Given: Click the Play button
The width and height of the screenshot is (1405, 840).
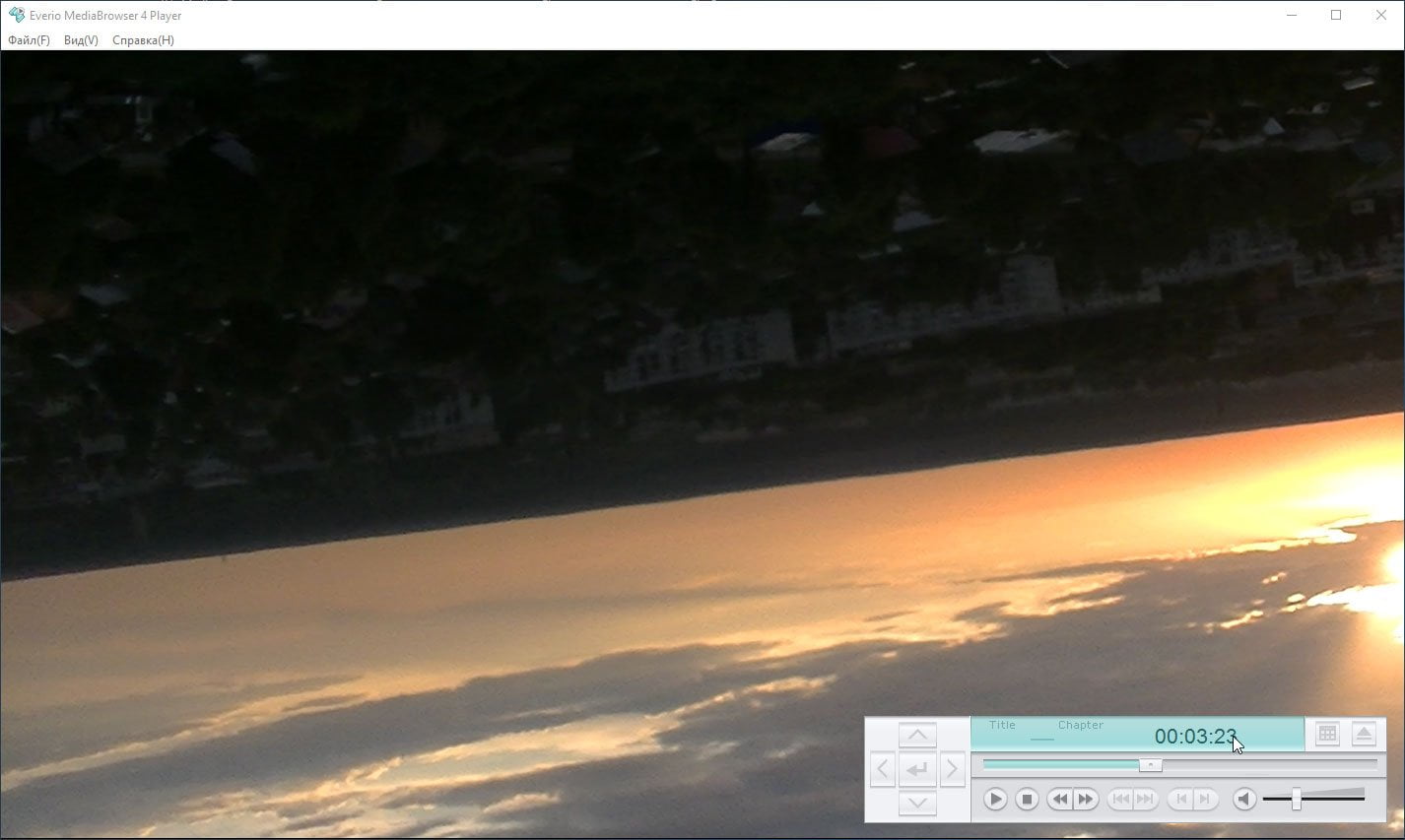Looking at the screenshot, I should (x=995, y=800).
